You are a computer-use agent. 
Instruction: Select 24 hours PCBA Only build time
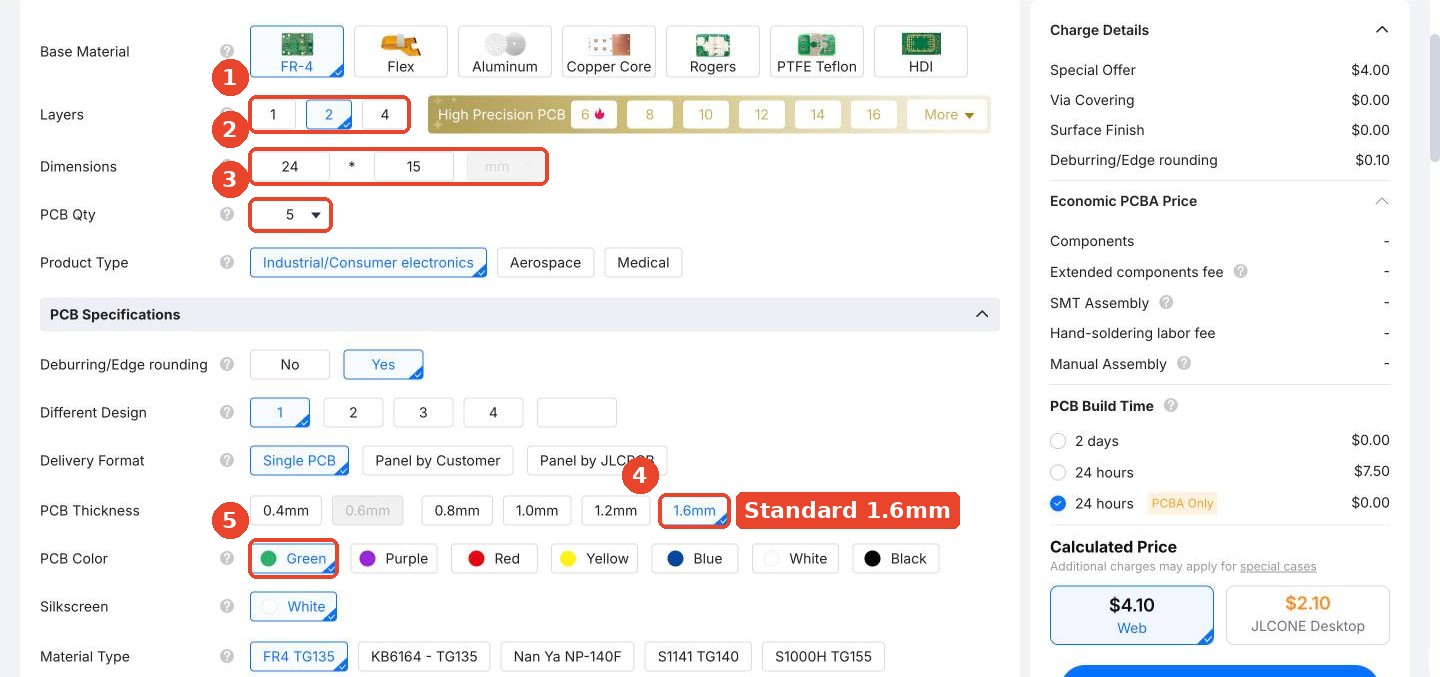(x=1058, y=504)
